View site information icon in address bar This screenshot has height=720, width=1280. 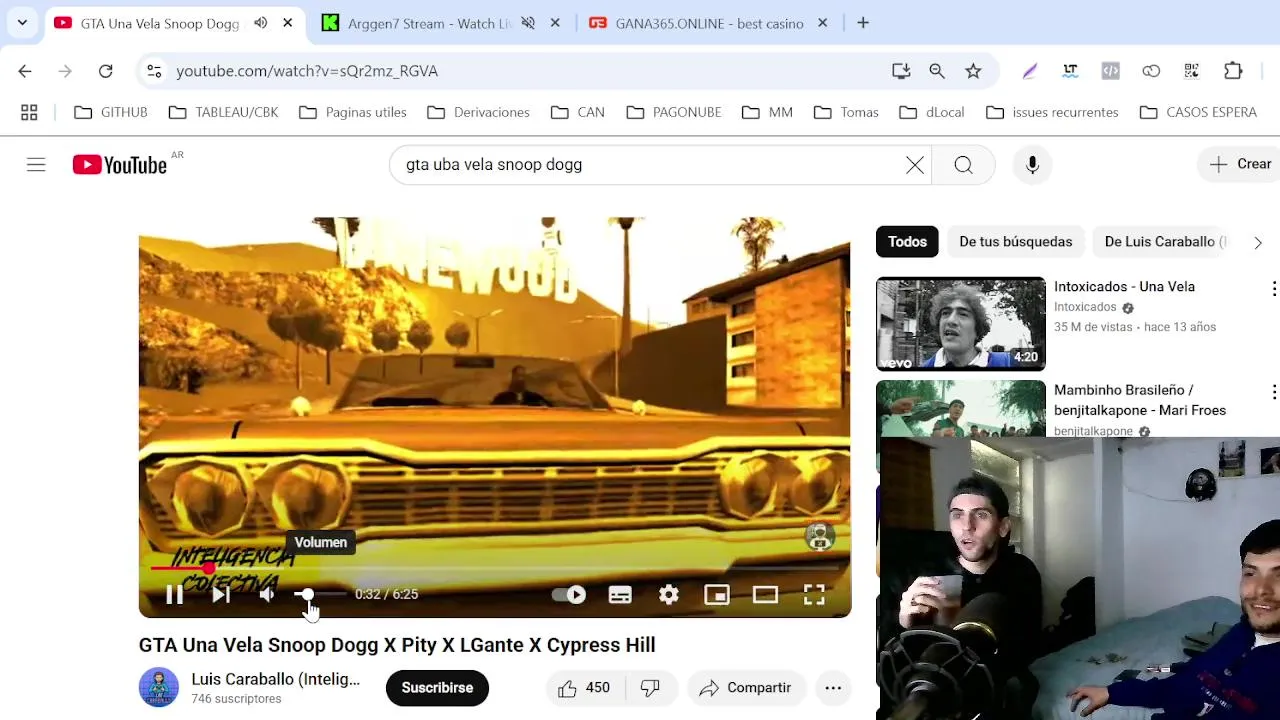(x=154, y=71)
